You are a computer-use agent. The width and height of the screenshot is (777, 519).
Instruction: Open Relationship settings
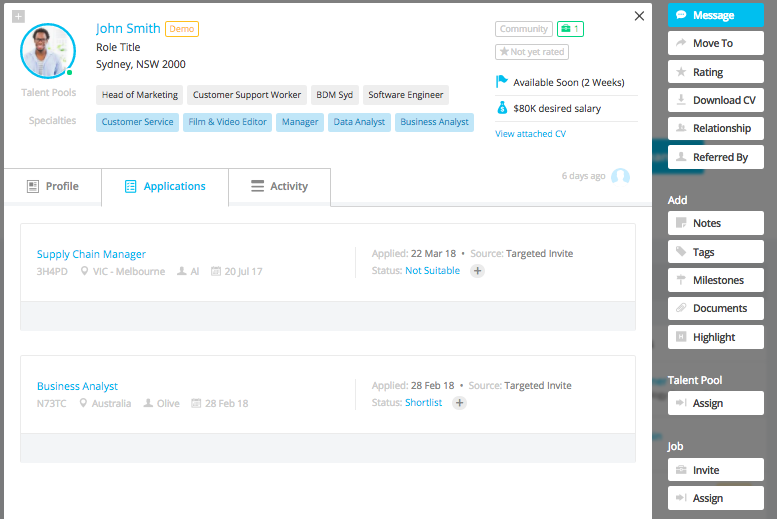[715, 128]
